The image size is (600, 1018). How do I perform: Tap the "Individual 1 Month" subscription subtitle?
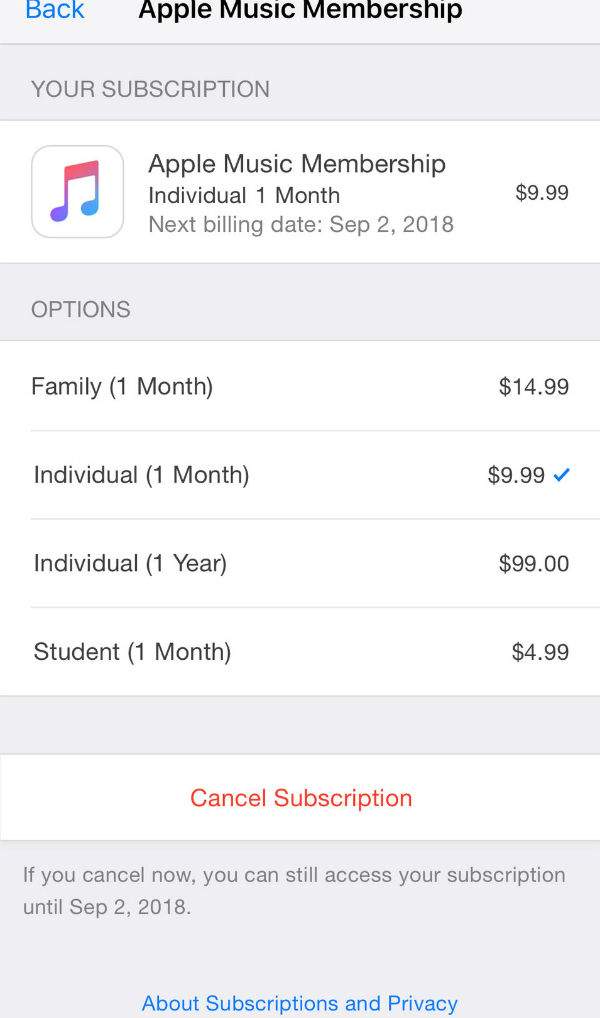point(244,195)
